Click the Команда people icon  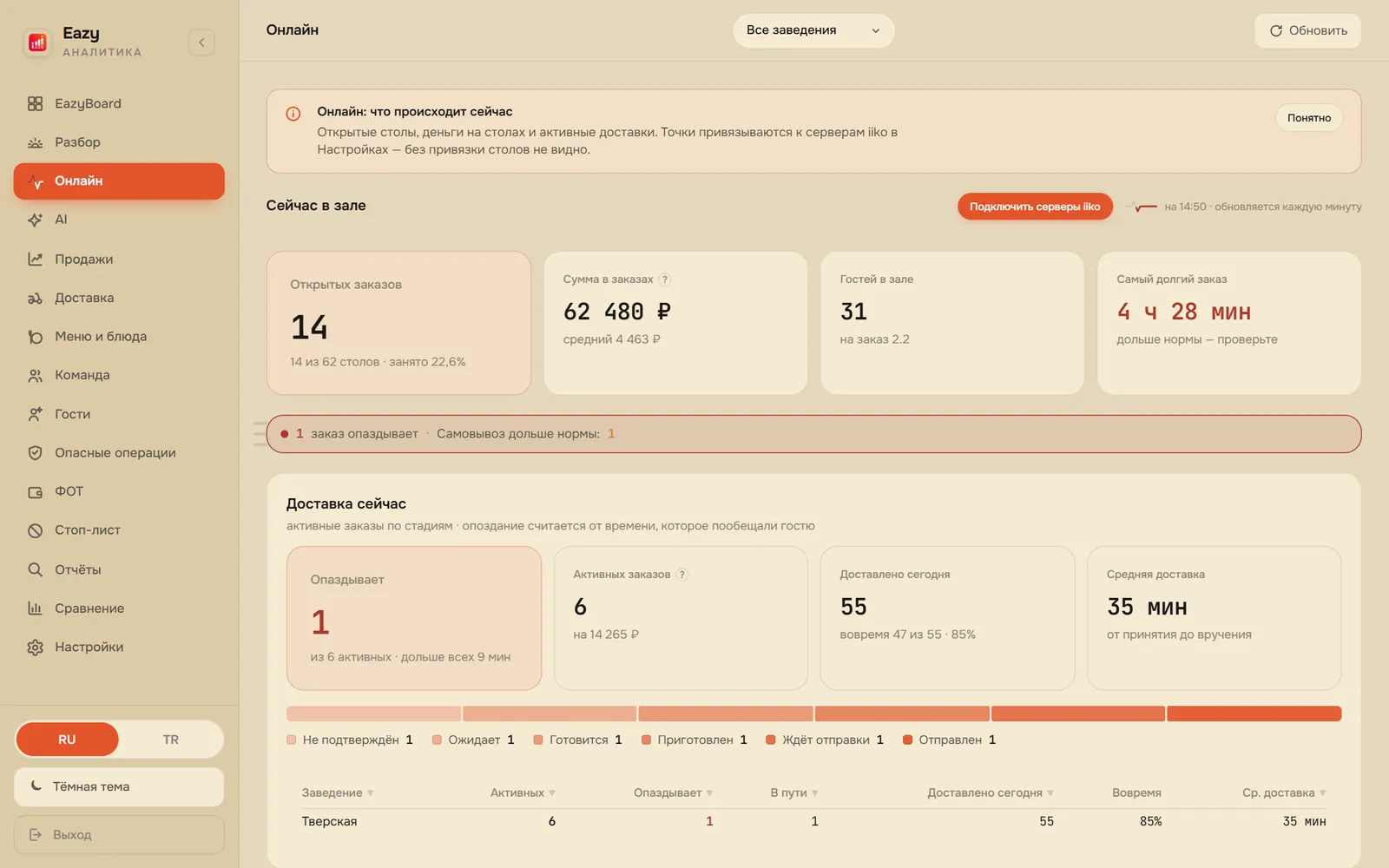tap(35, 375)
